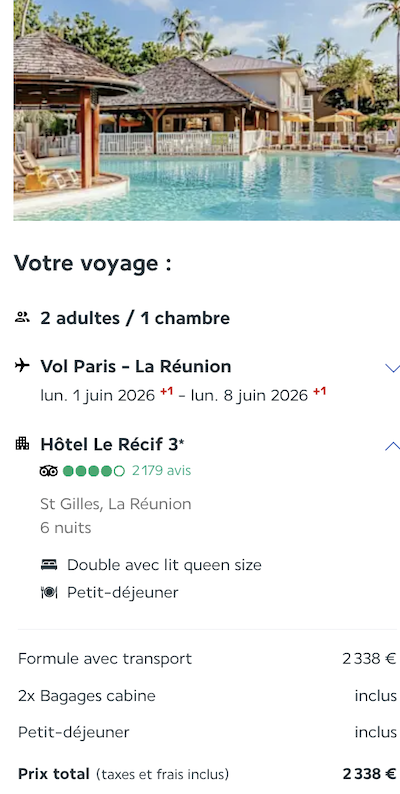Open the hotel pool photo
Viewport: 400px width, 794px height.
[x=207, y=110]
